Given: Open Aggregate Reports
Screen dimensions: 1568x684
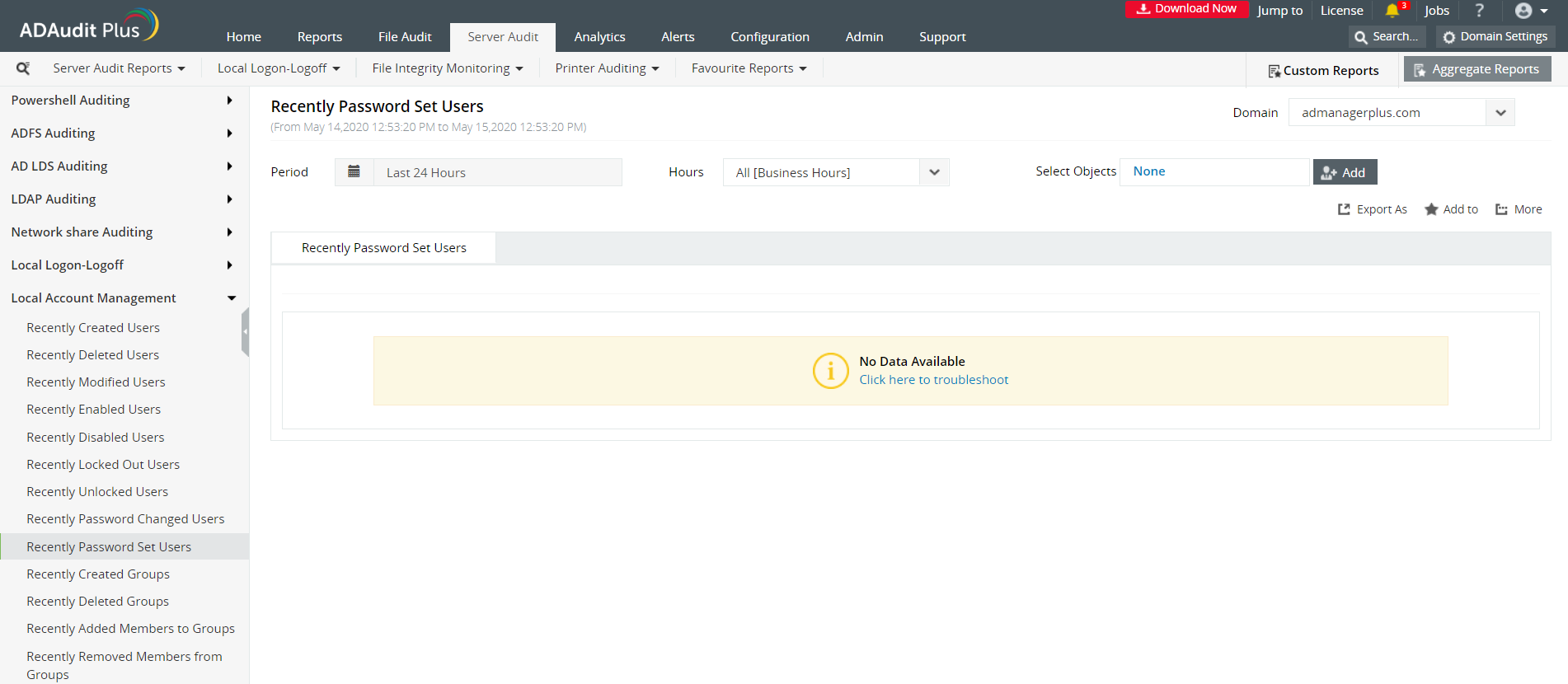Looking at the screenshot, I should pyautogui.click(x=1477, y=69).
